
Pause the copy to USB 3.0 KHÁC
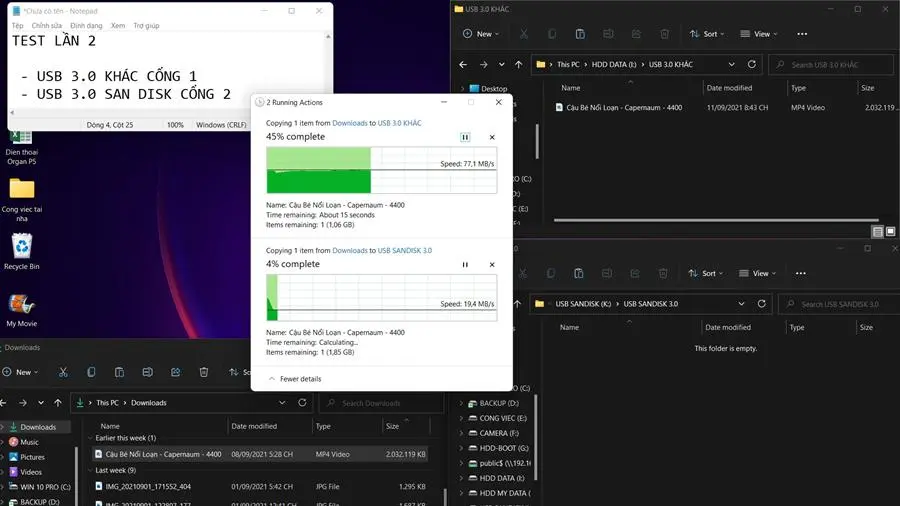[465, 137]
